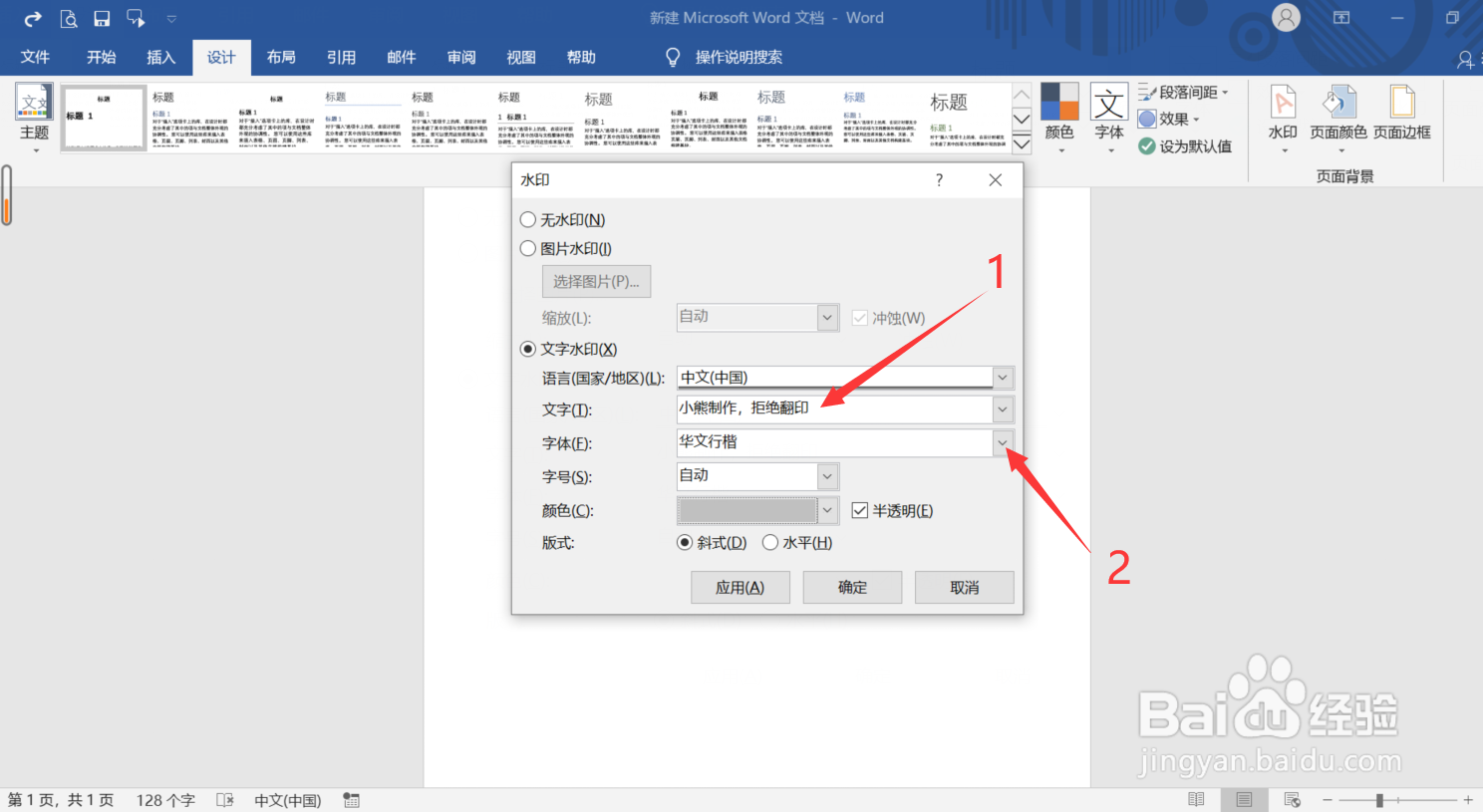The image size is (1483, 812).
Task: Open the theme Fonts (字体) menu
Action: [x=1109, y=119]
